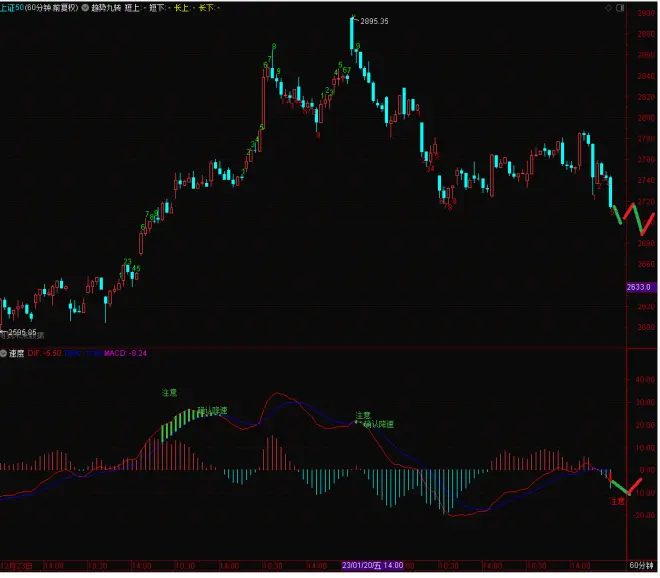
Task: Click the diamond icon at top right
Action: coord(609,7)
